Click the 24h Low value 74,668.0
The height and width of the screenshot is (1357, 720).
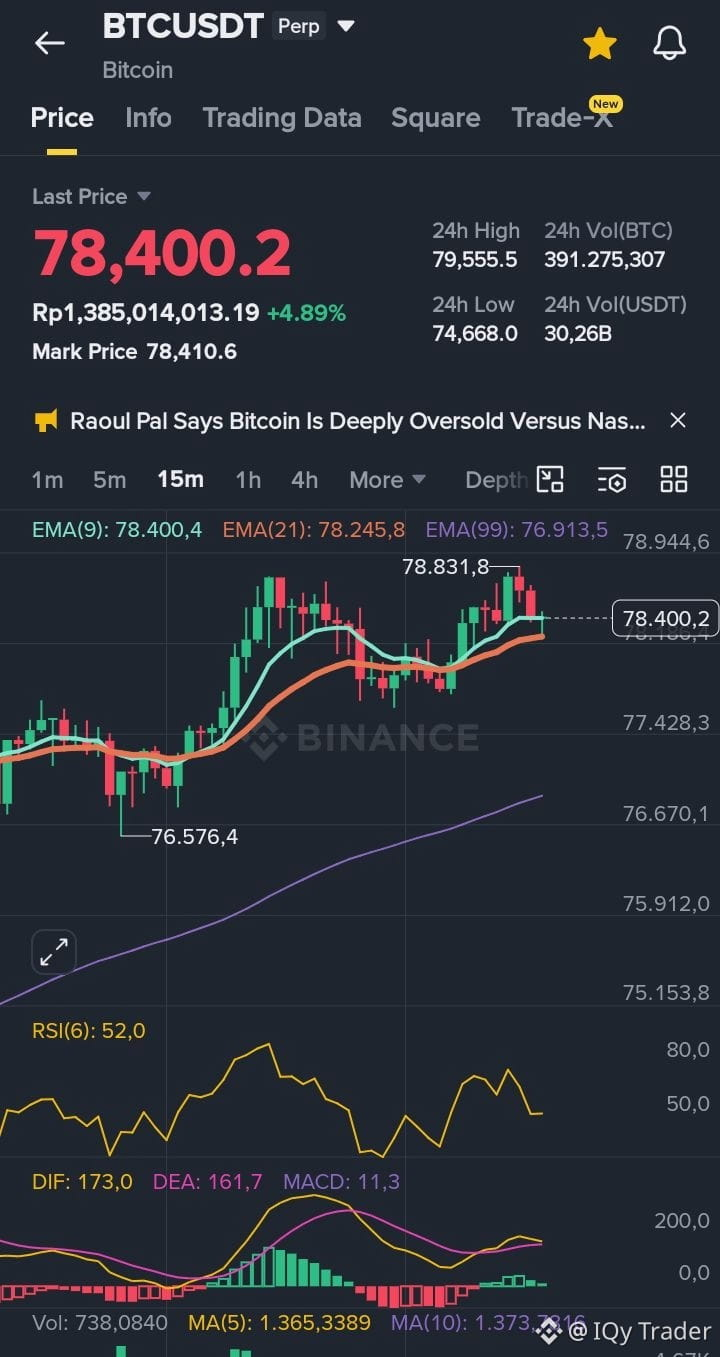tap(475, 333)
